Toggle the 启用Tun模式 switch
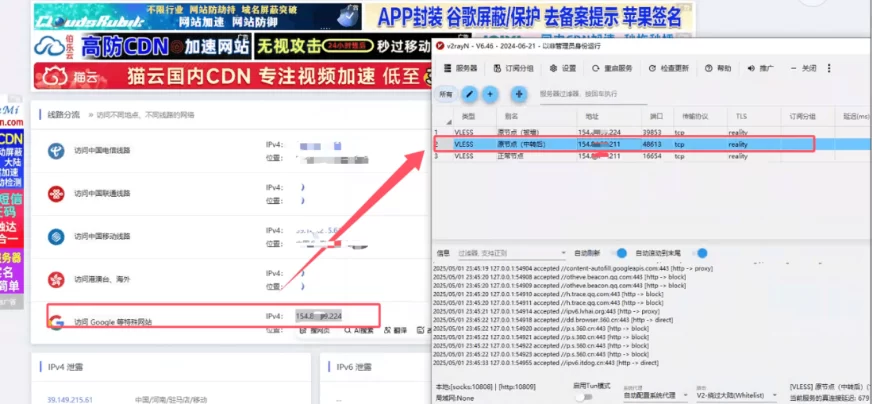This screenshot has width=873, height=404. 583,397
